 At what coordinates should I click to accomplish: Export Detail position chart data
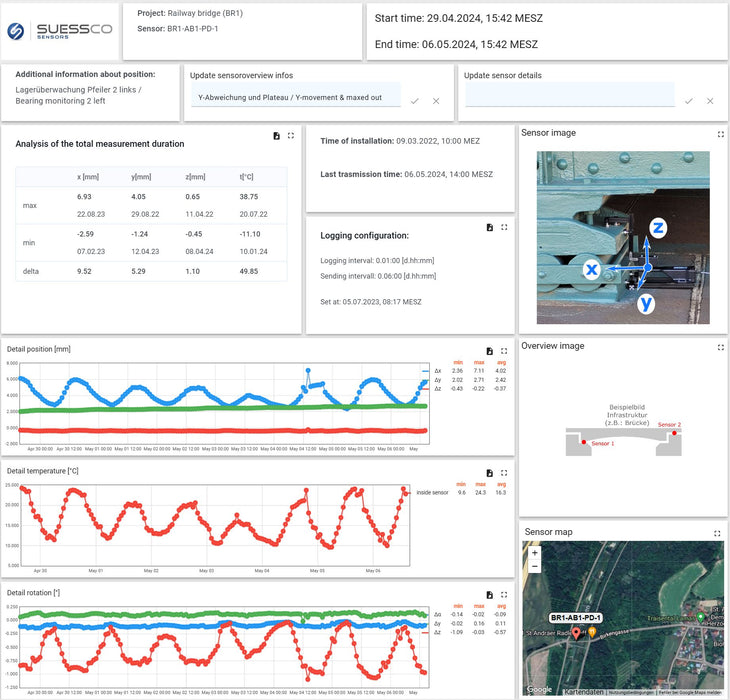489,351
